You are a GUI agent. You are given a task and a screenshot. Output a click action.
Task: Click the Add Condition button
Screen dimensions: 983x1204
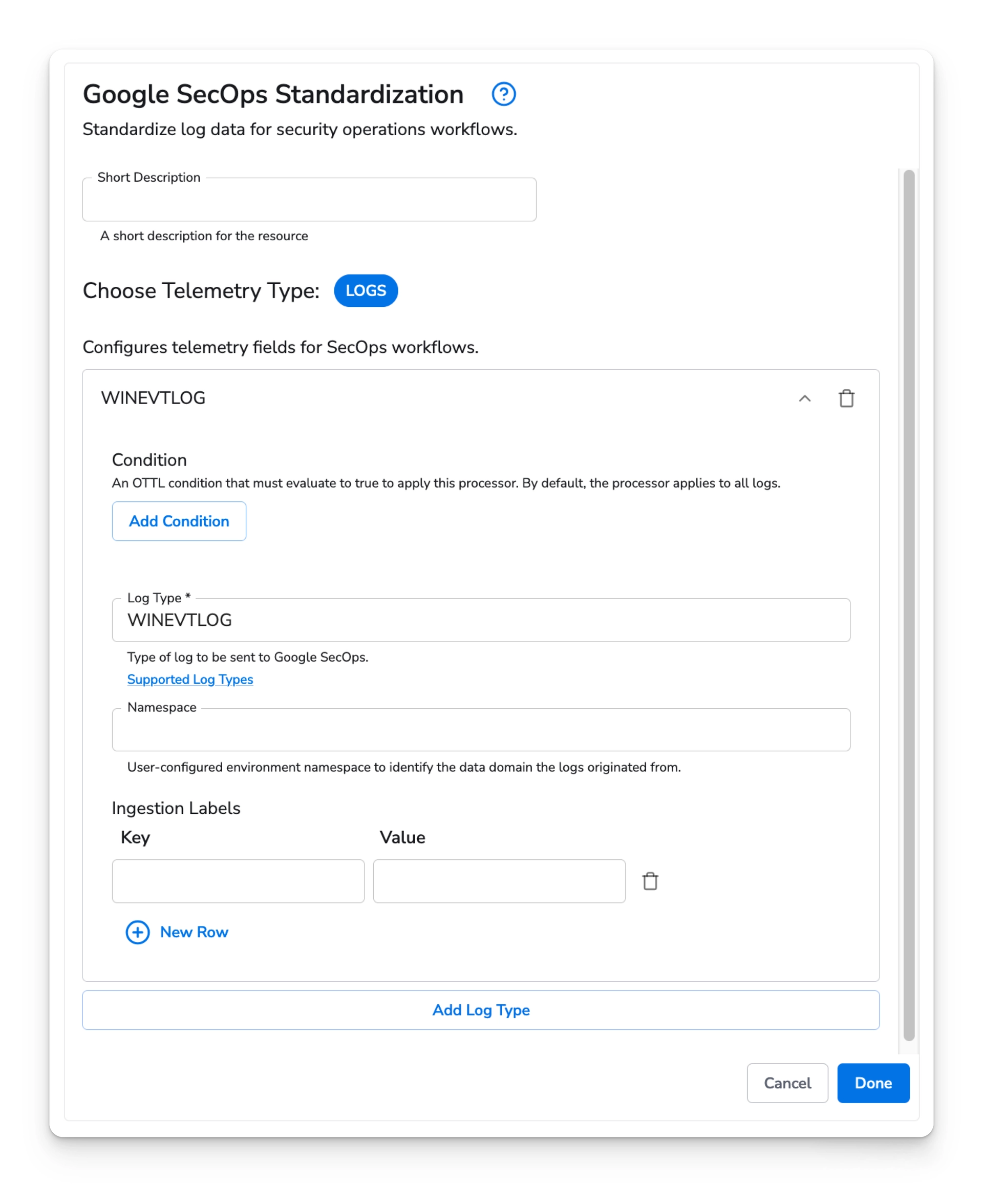pos(179,521)
